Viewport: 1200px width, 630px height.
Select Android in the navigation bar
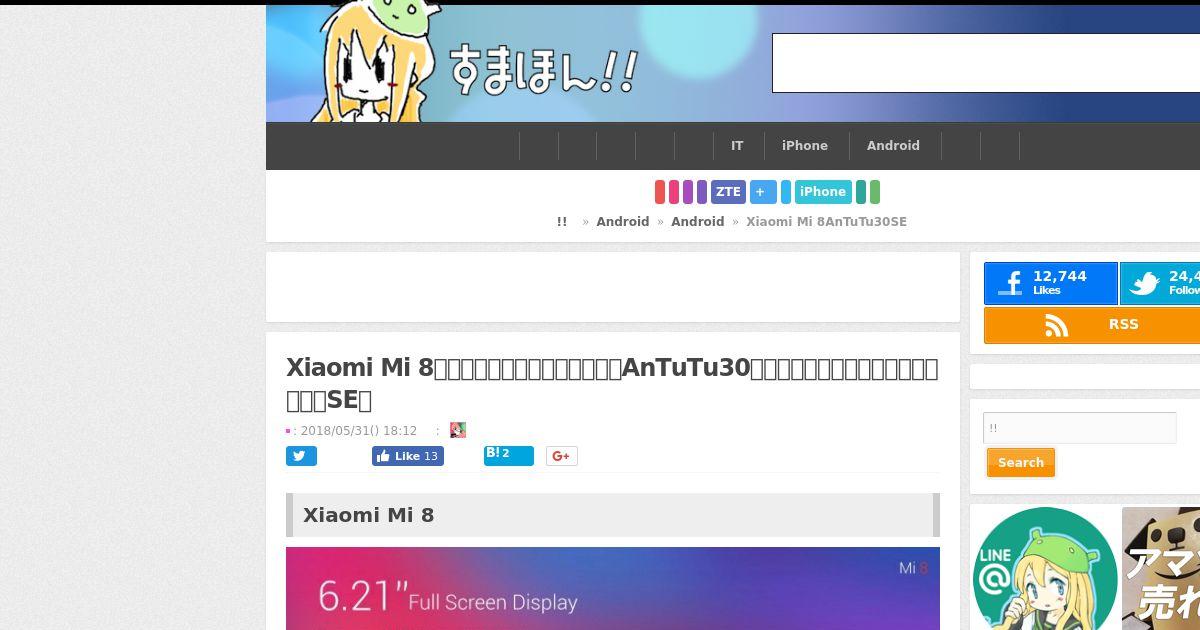point(893,146)
